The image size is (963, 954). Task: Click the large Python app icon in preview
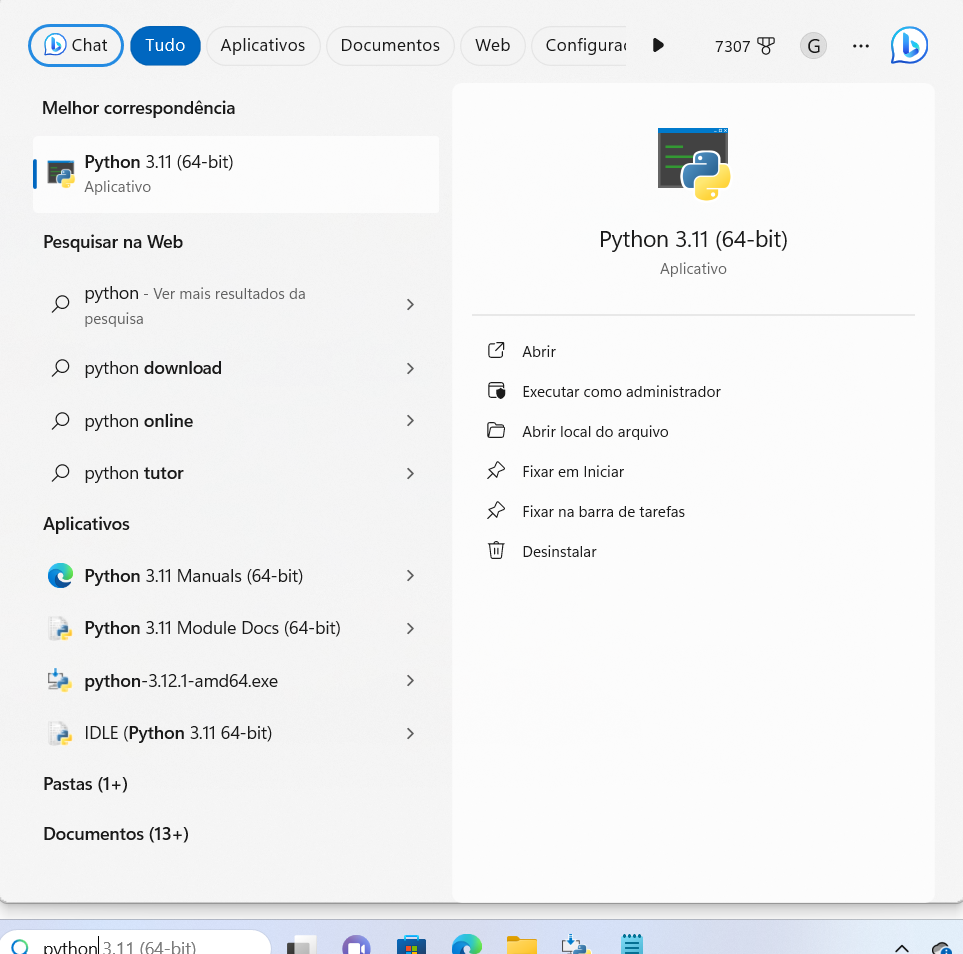[693, 164]
